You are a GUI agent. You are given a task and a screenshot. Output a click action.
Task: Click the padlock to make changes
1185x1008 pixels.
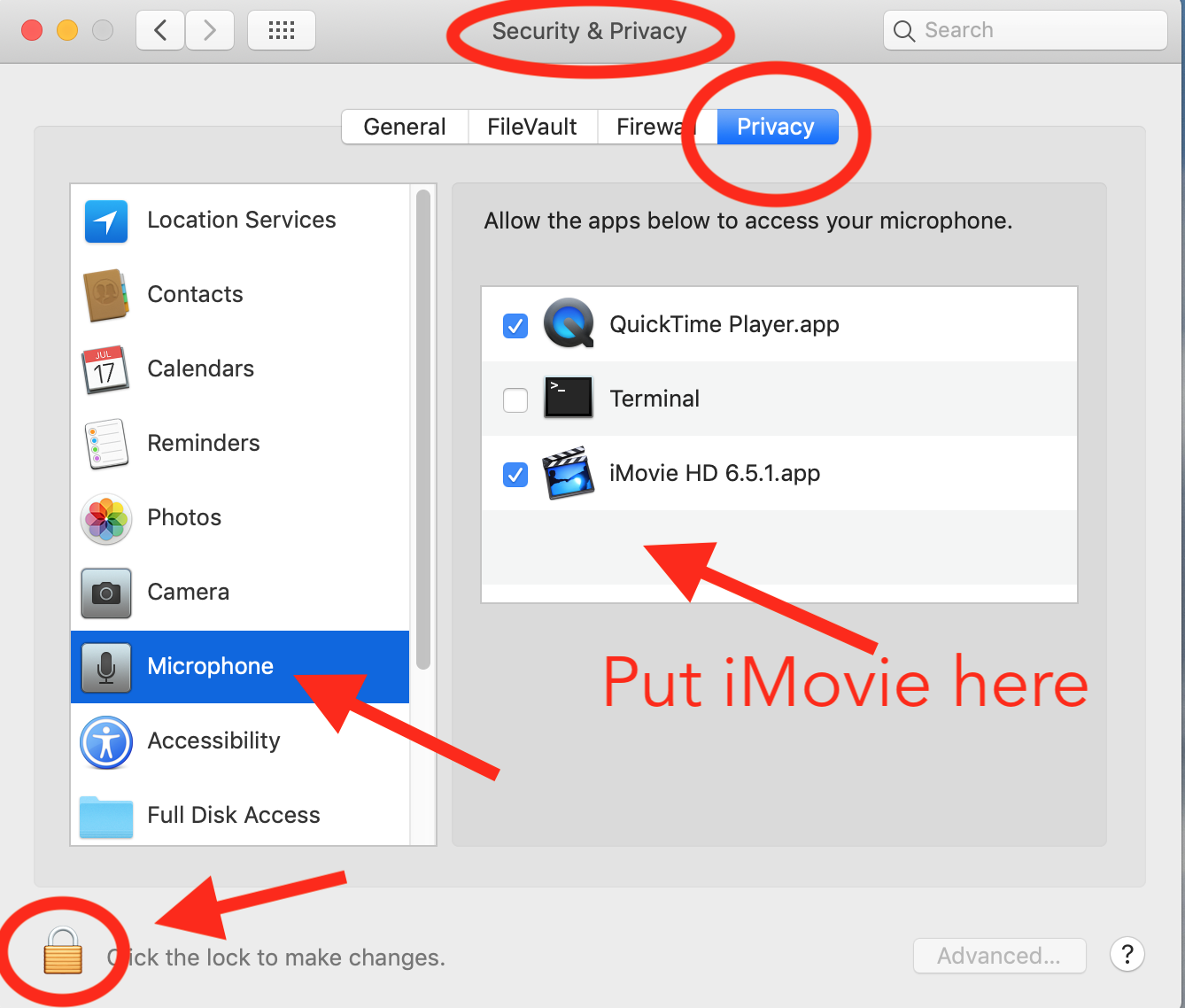[63, 951]
